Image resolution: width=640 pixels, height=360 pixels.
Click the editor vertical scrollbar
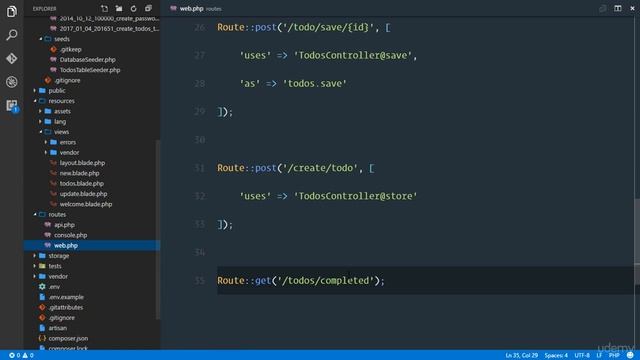[637, 241]
